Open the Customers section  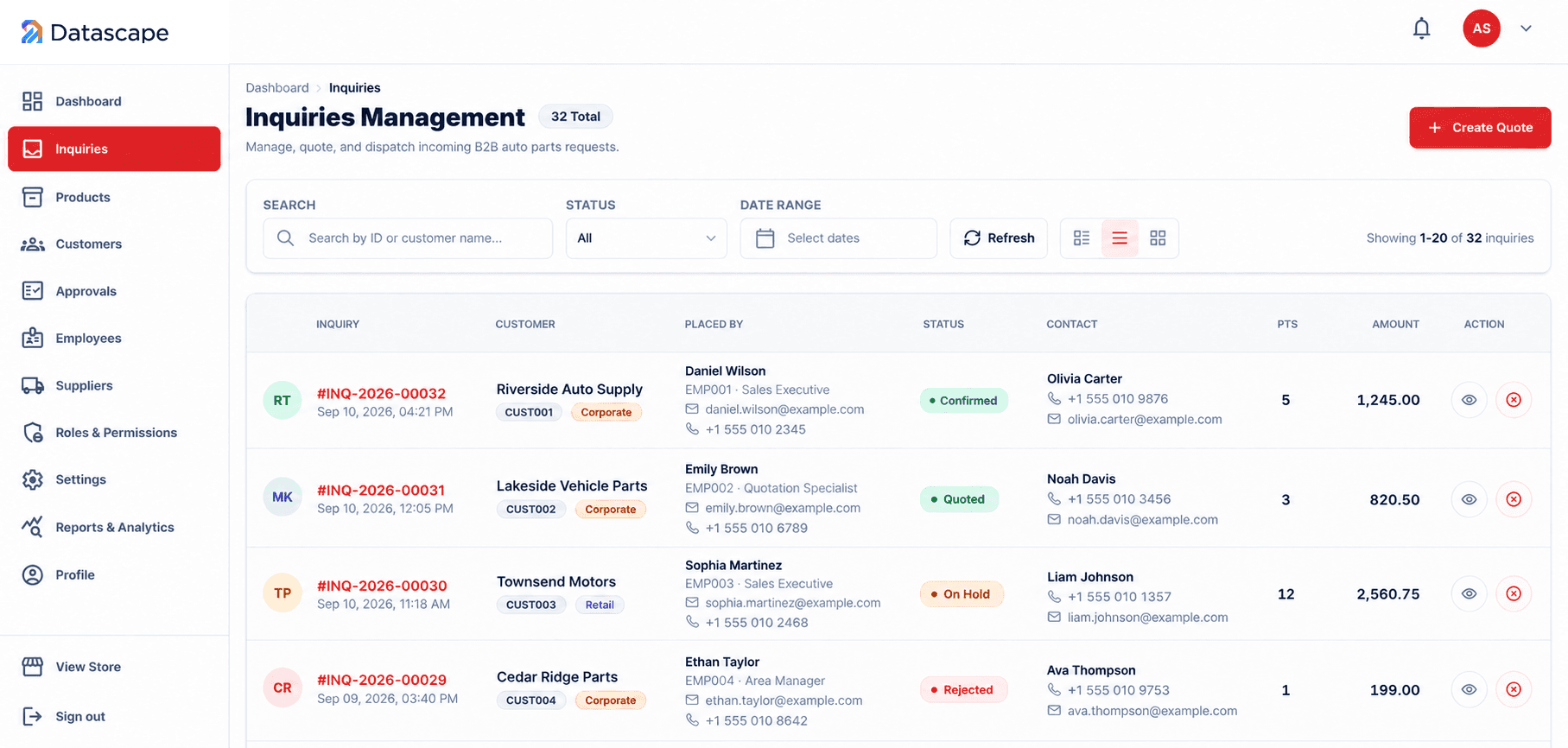pos(114,244)
